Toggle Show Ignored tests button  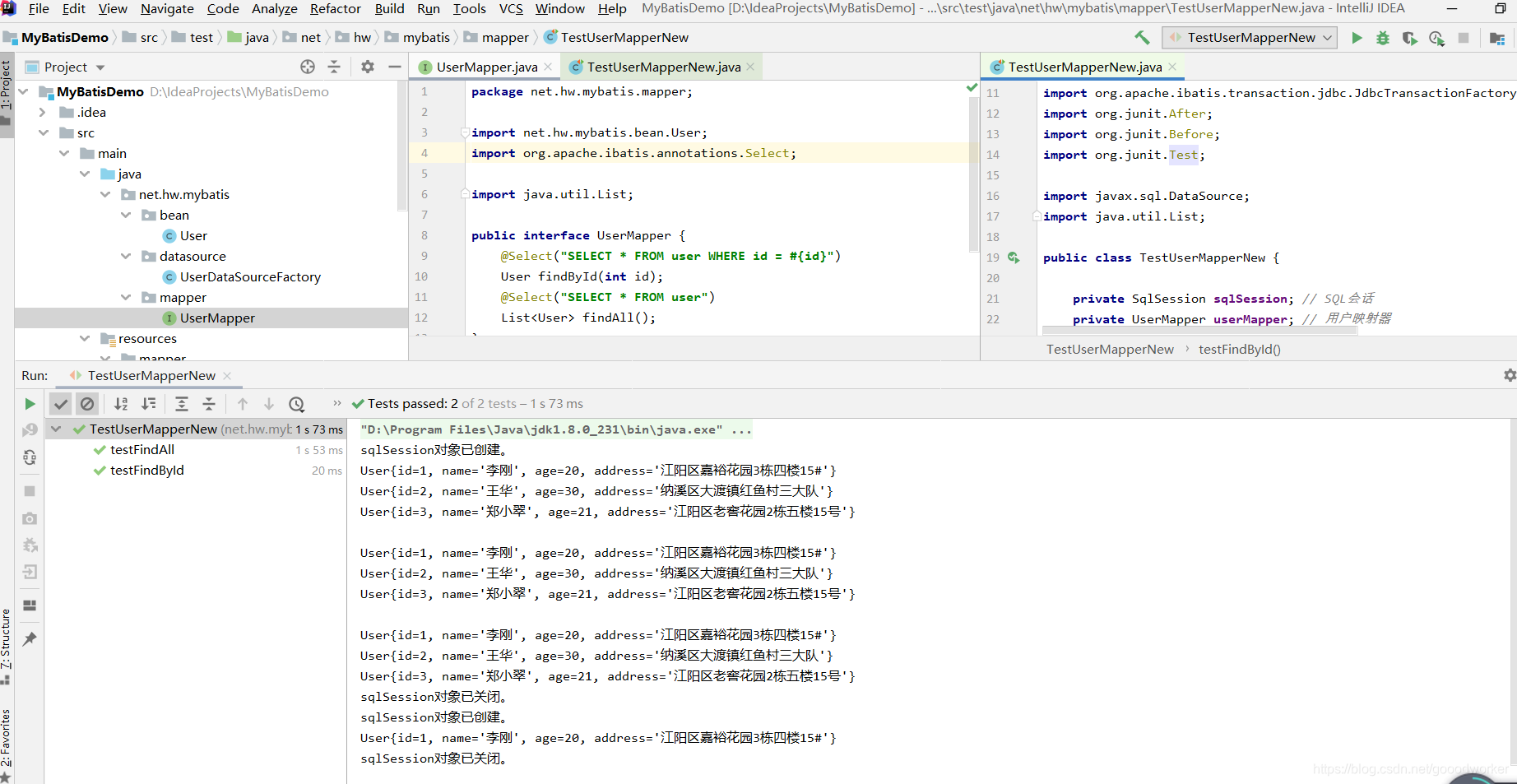pos(87,404)
